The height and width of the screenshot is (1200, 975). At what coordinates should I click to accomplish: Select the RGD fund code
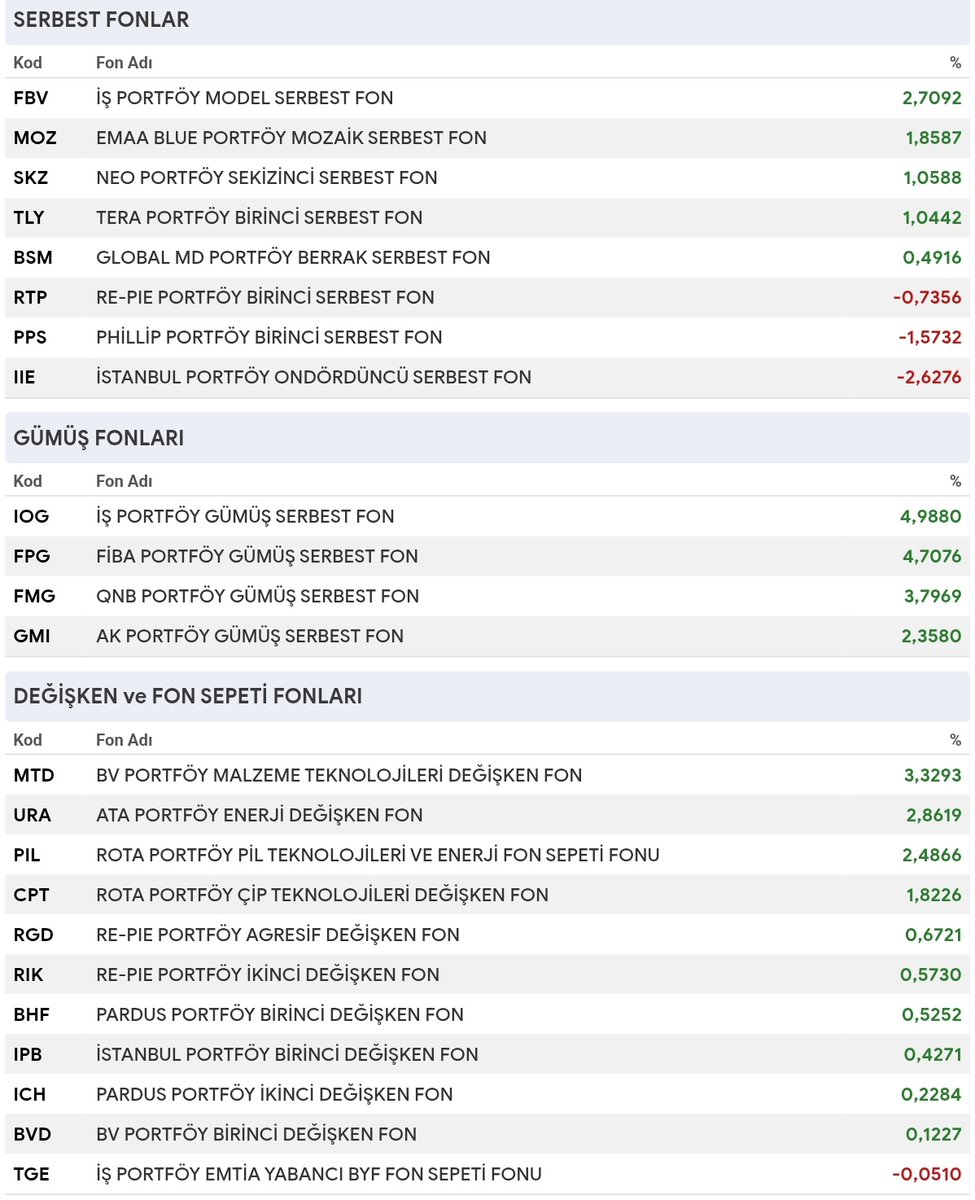[x=33, y=936]
